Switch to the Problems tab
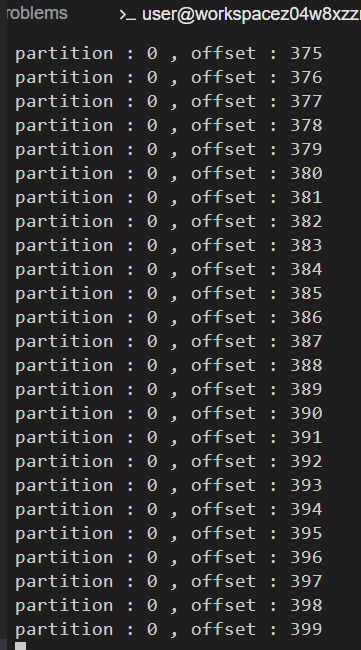The height and width of the screenshot is (650, 361). [x=37, y=13]
